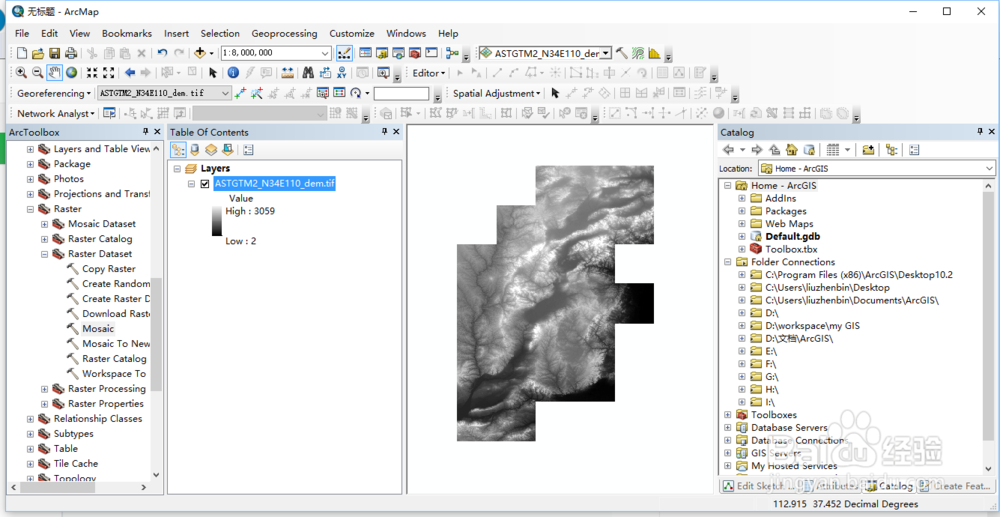The image size is (1000, 517).
Task: Toggle List By Selection view
Action: coord(227,150)
